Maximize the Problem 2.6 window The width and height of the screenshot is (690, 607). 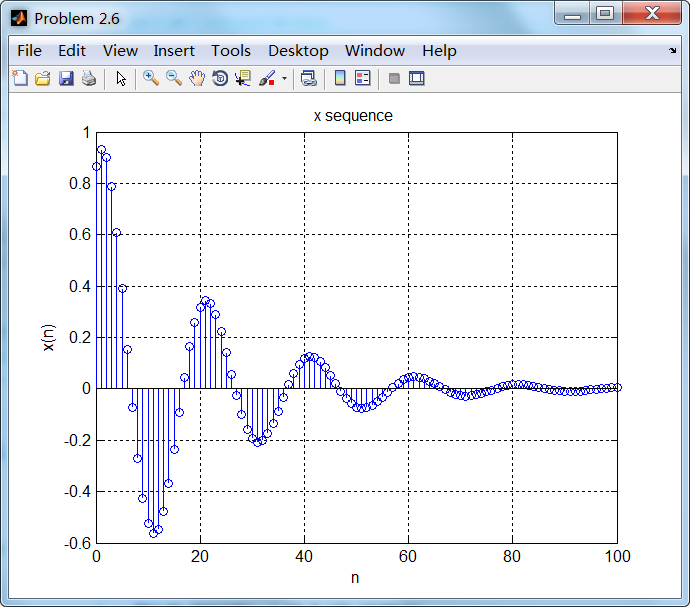605,14
